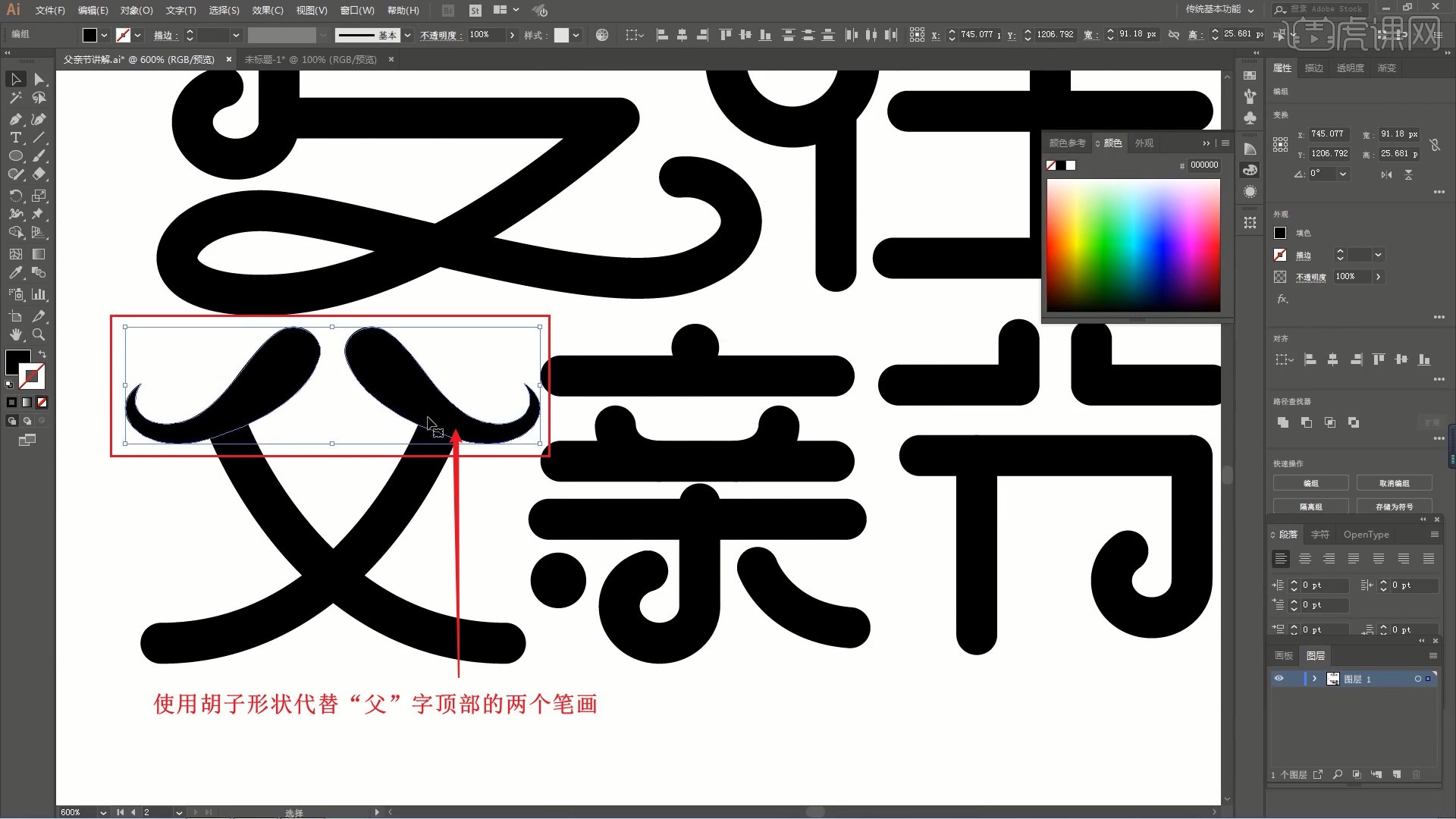The height and width of the screenshot is (819, 1456).
Task: Expand the OpenType panel options
Action: (x=1435, y=534)
